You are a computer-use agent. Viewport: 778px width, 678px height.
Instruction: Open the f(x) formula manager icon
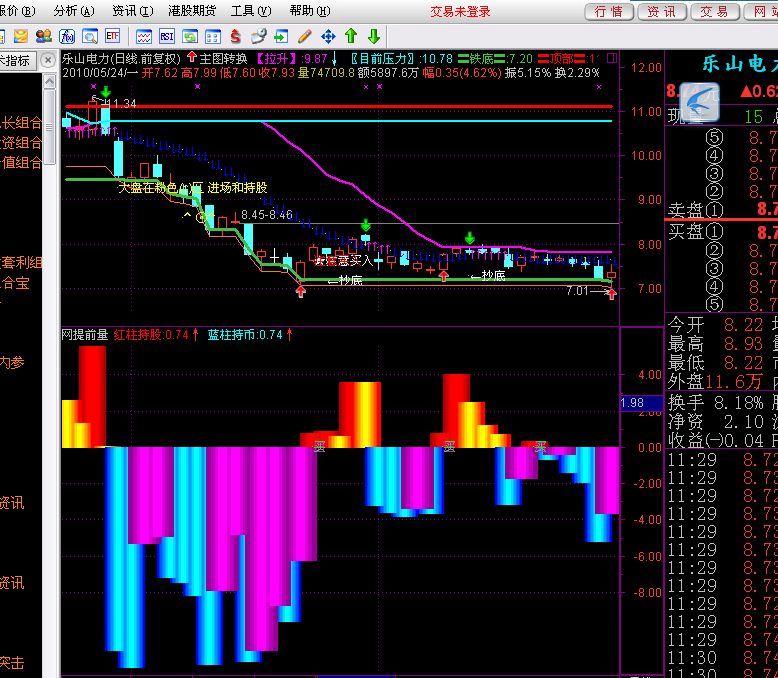[66, 36]
